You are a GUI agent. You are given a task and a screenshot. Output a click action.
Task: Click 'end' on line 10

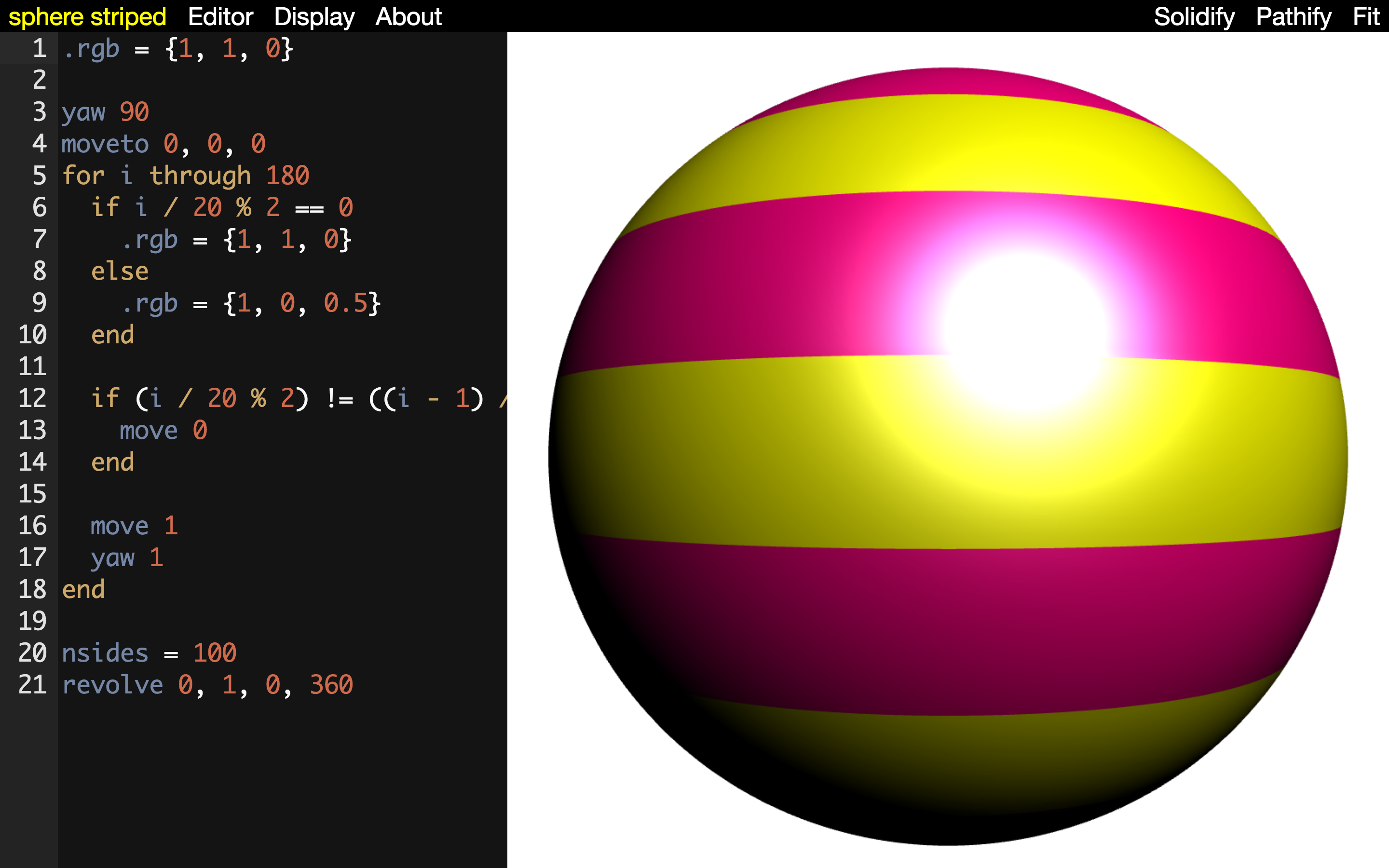click(x=112, y=335)
